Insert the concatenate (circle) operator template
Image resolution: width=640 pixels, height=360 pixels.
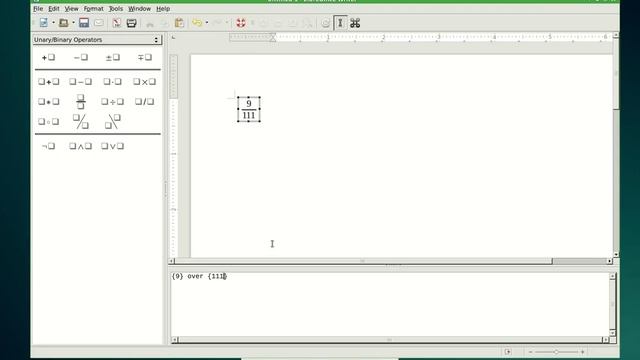tap(49, 122)
